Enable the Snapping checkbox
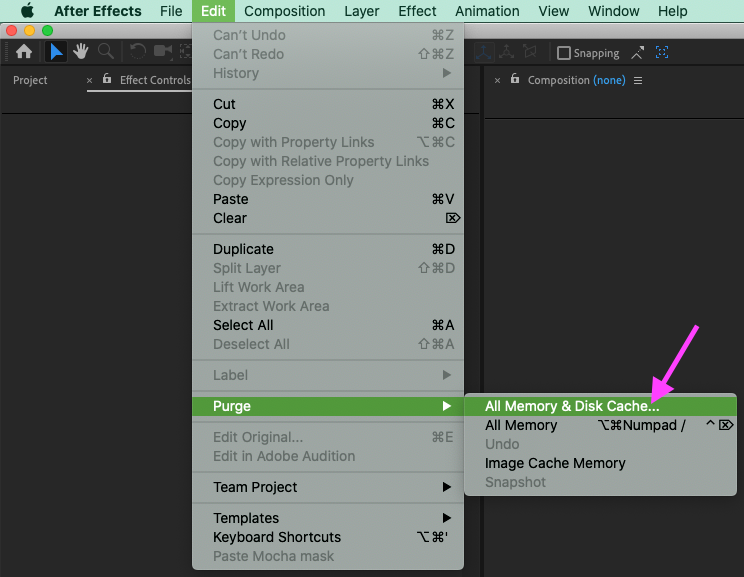Screen dimensions: 744x577 pos(564,53)
